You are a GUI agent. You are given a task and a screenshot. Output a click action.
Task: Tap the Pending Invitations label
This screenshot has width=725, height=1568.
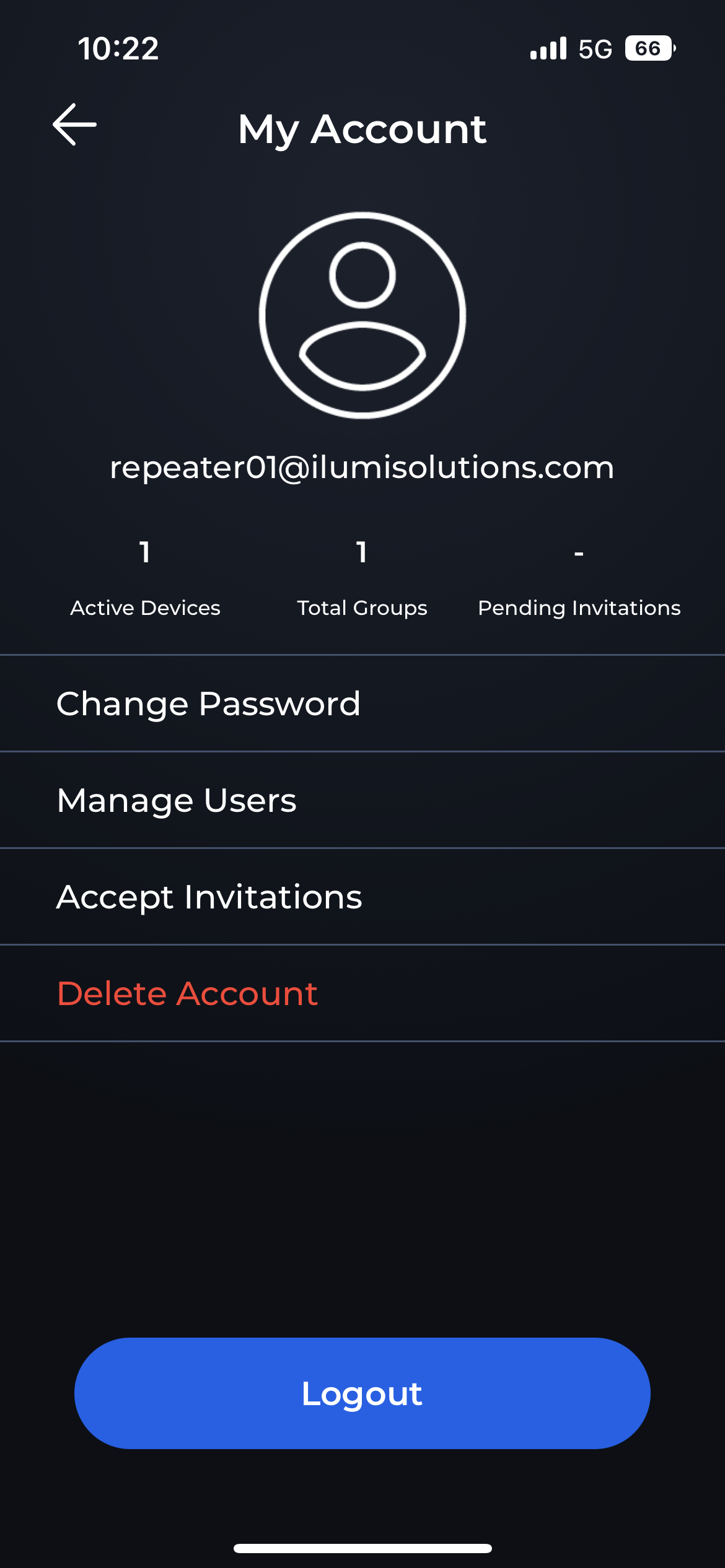(579, 608)
